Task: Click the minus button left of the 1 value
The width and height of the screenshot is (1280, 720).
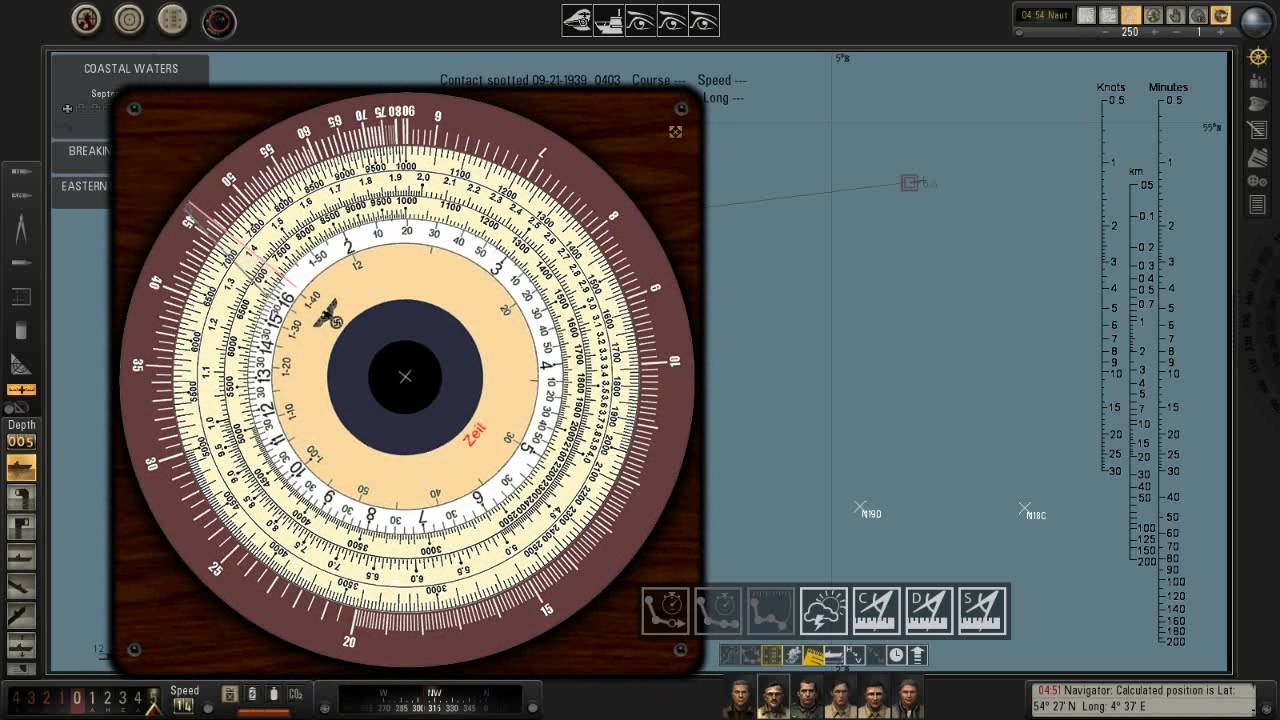Action: [1178, 32]
